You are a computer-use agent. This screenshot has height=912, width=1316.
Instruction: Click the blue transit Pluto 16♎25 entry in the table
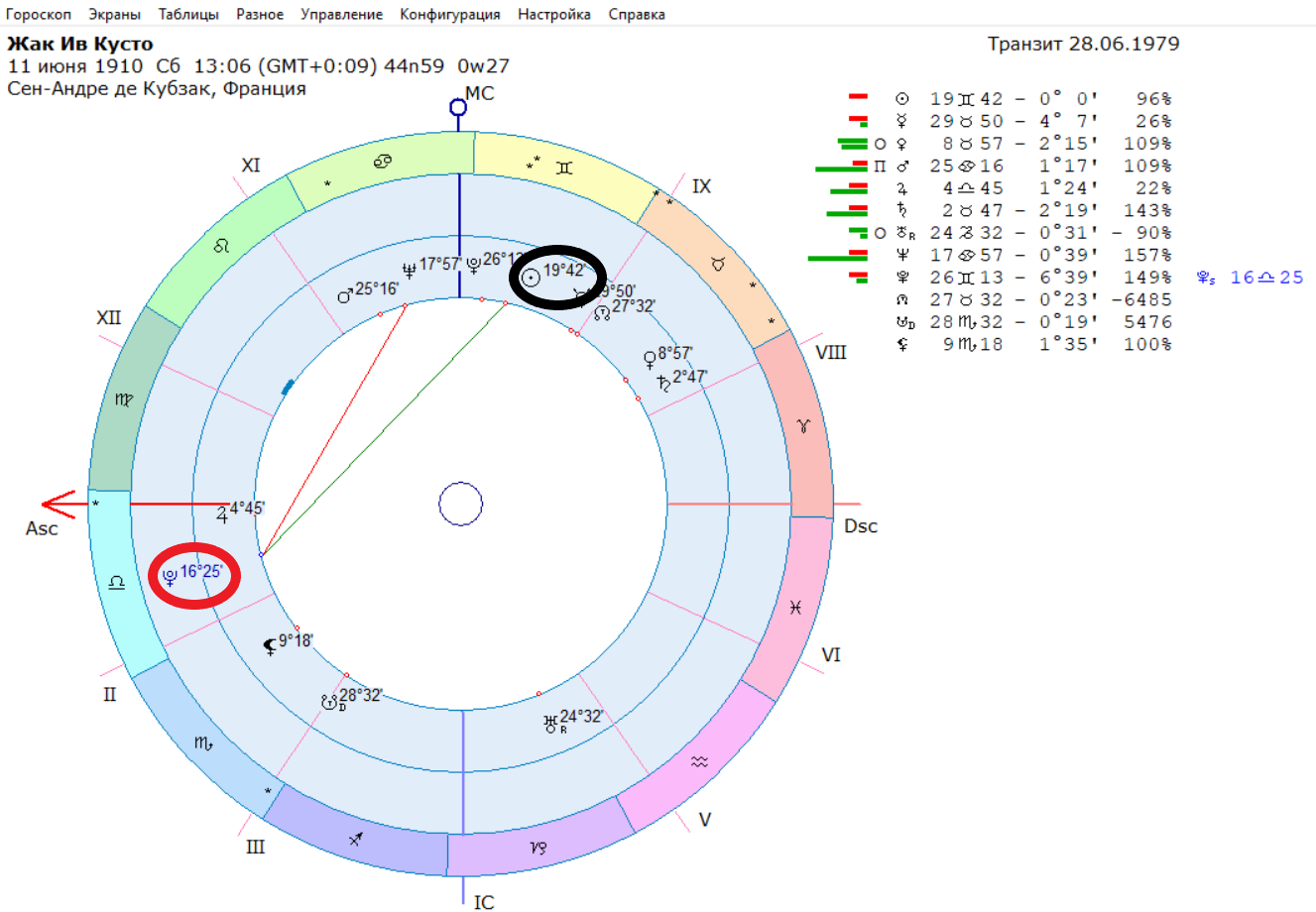click(1250, 278)
